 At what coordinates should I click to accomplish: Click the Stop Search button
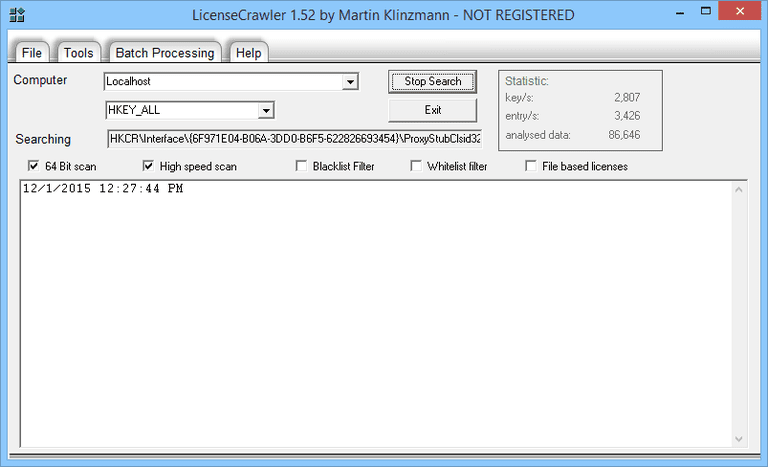(432, 81)
